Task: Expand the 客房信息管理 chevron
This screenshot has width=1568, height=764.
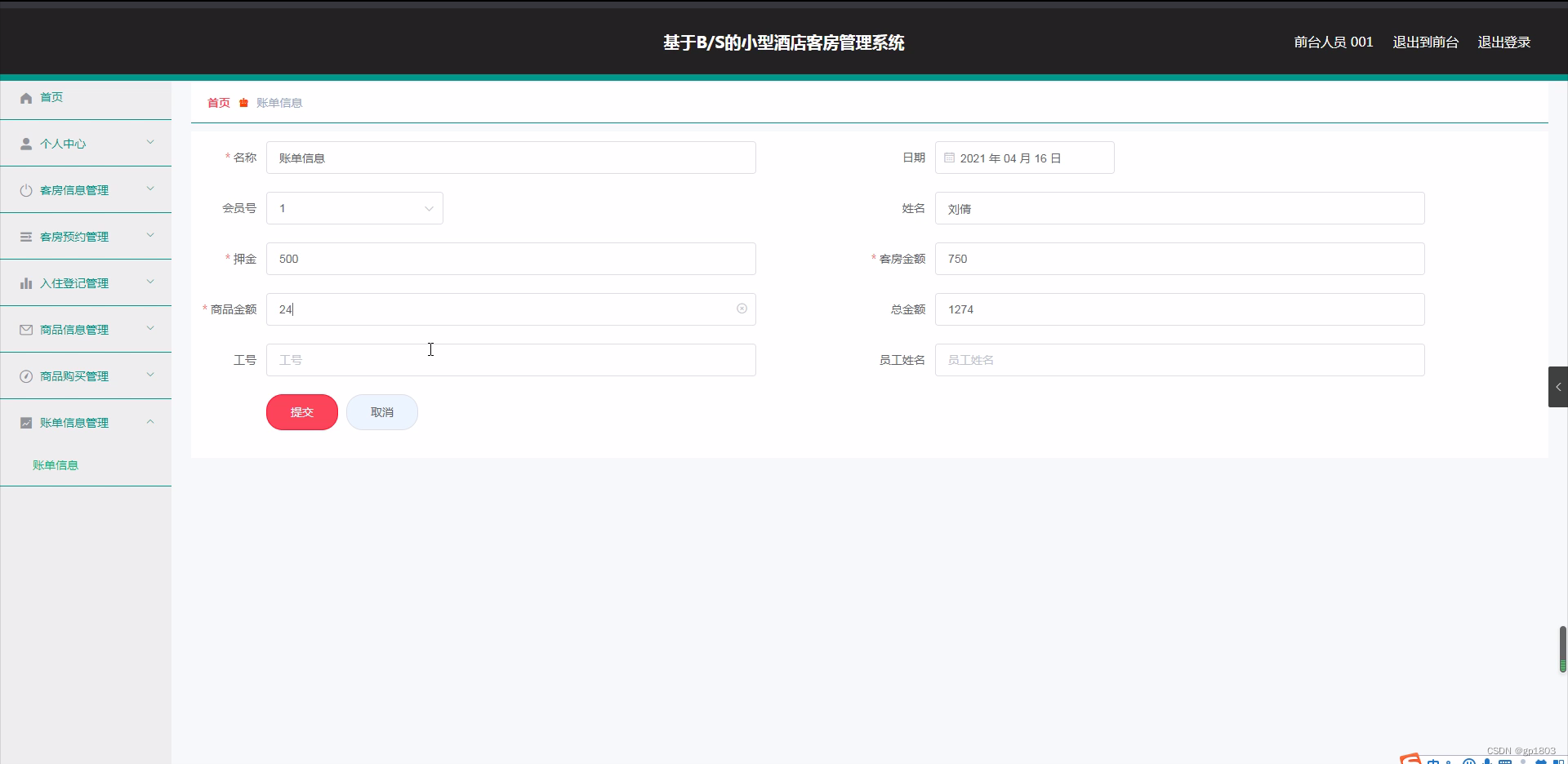Action: coord(150,189)
